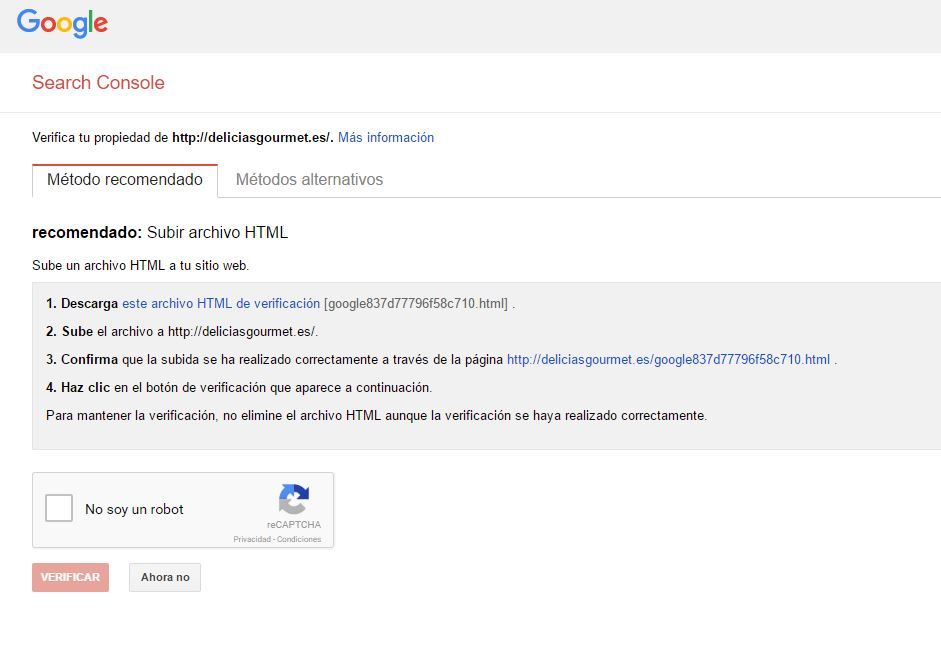Select the file name text [google837d77796f58c710.html]
Screen dimensions: 941x659
(x=416, y=304)
